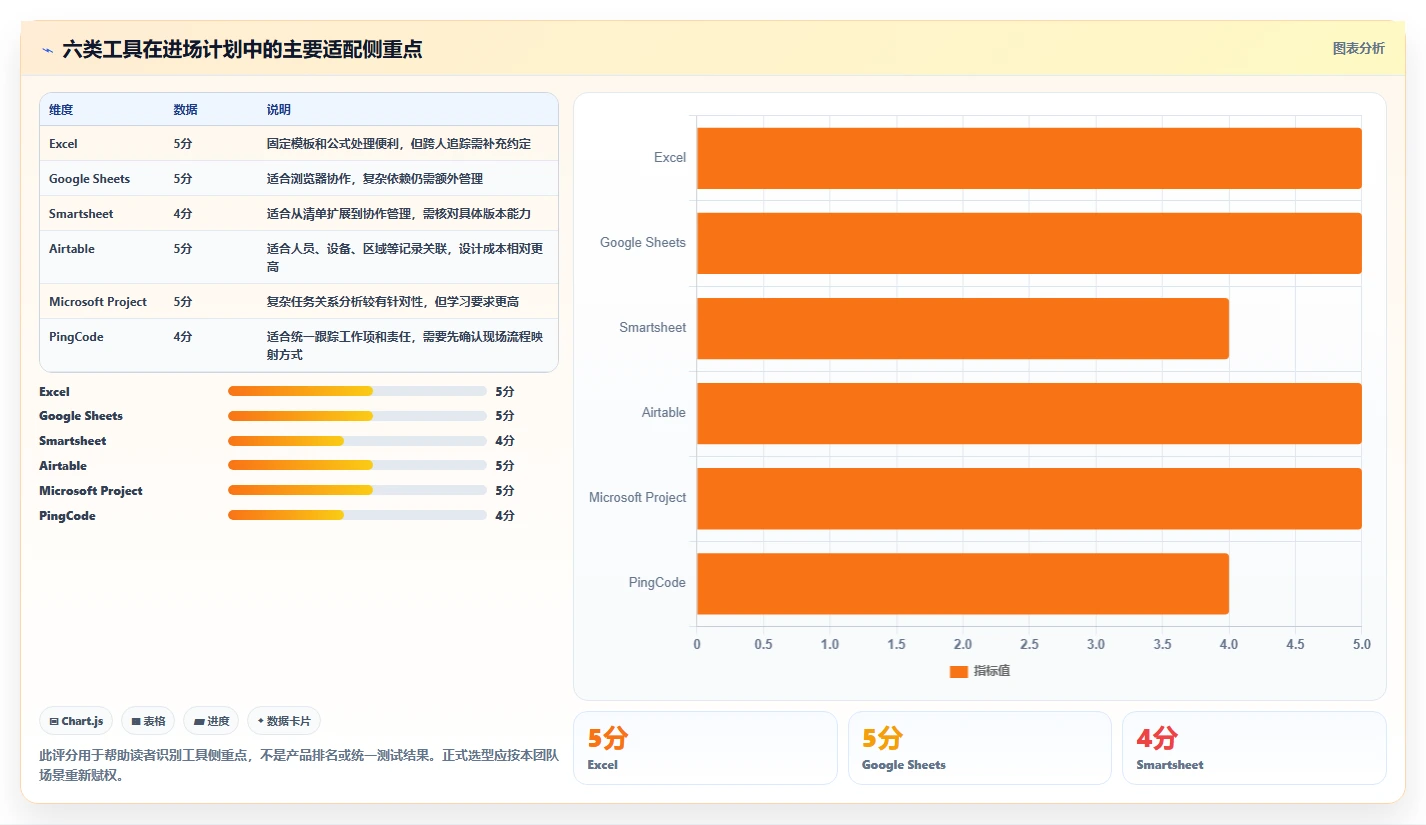The image size is (1426, 825).
Task: Open the Smartsheet 4分 data card
Action: tap(1254, 748)
